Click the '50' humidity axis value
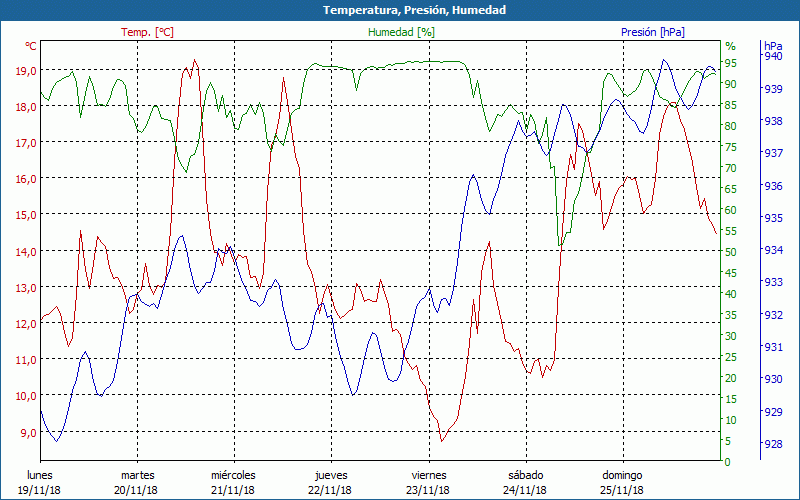Viewport: 800px width, 500px height. pos(731,252)
